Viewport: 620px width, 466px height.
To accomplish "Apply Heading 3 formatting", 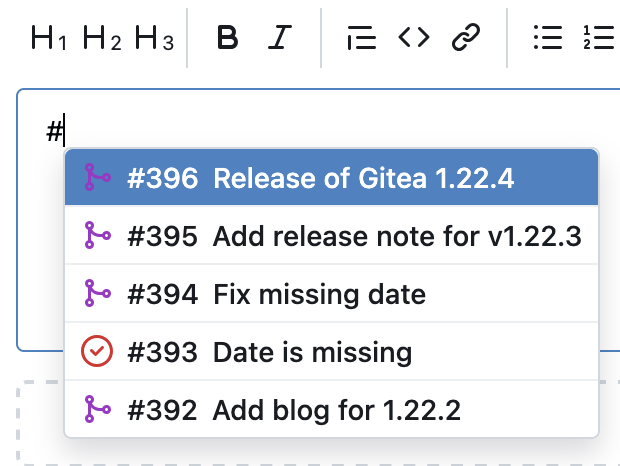I will point(154,38).
